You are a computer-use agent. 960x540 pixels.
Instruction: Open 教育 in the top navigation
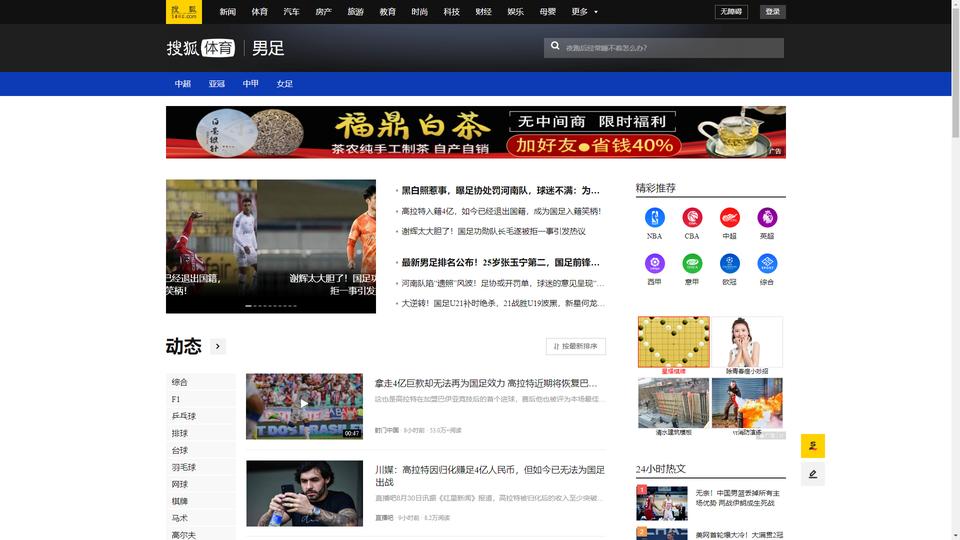click(387, 12)
